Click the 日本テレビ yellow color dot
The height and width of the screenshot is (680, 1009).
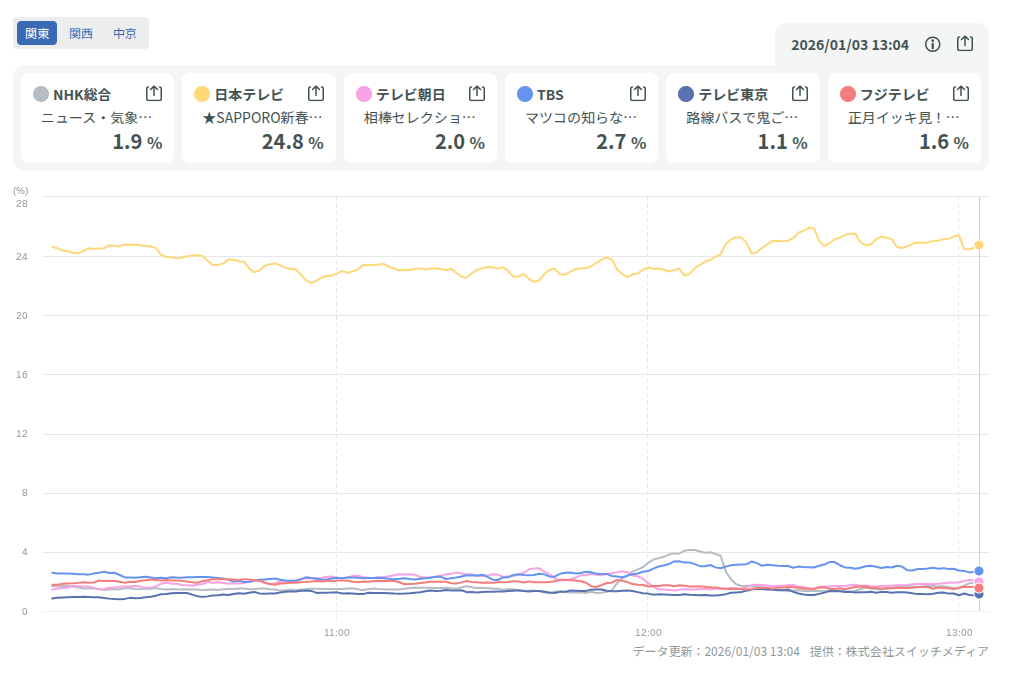click(x=202, y=94)
